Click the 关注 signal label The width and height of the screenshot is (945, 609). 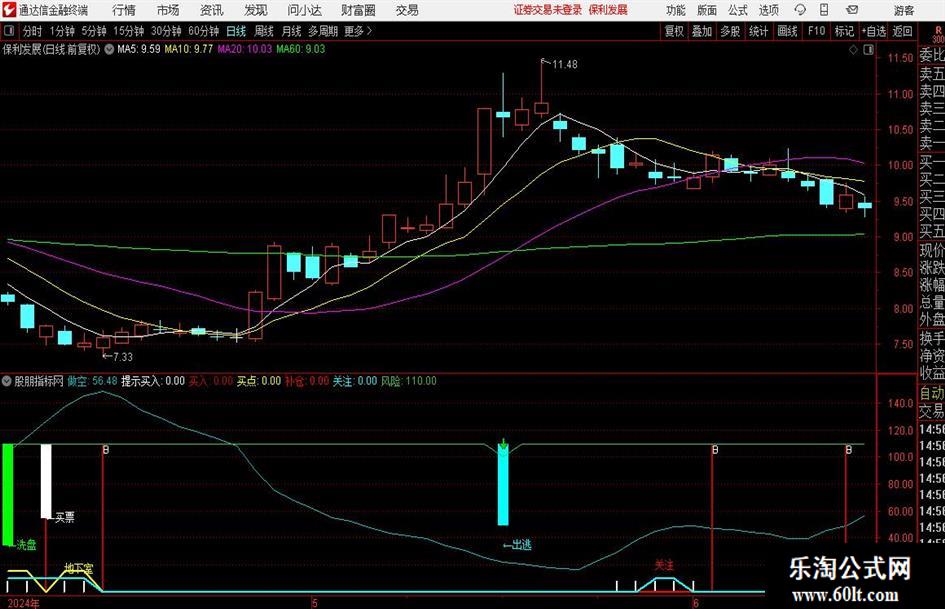point(664,566)
